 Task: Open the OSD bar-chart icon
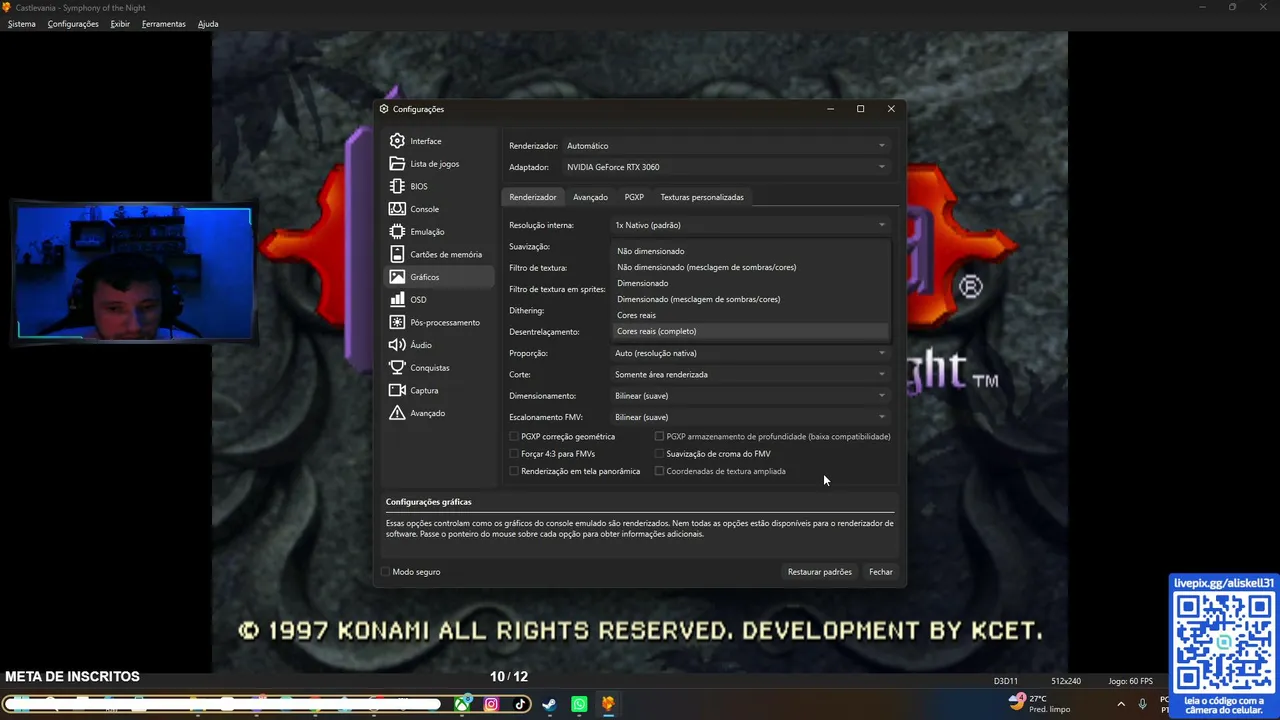click(397, 300)
